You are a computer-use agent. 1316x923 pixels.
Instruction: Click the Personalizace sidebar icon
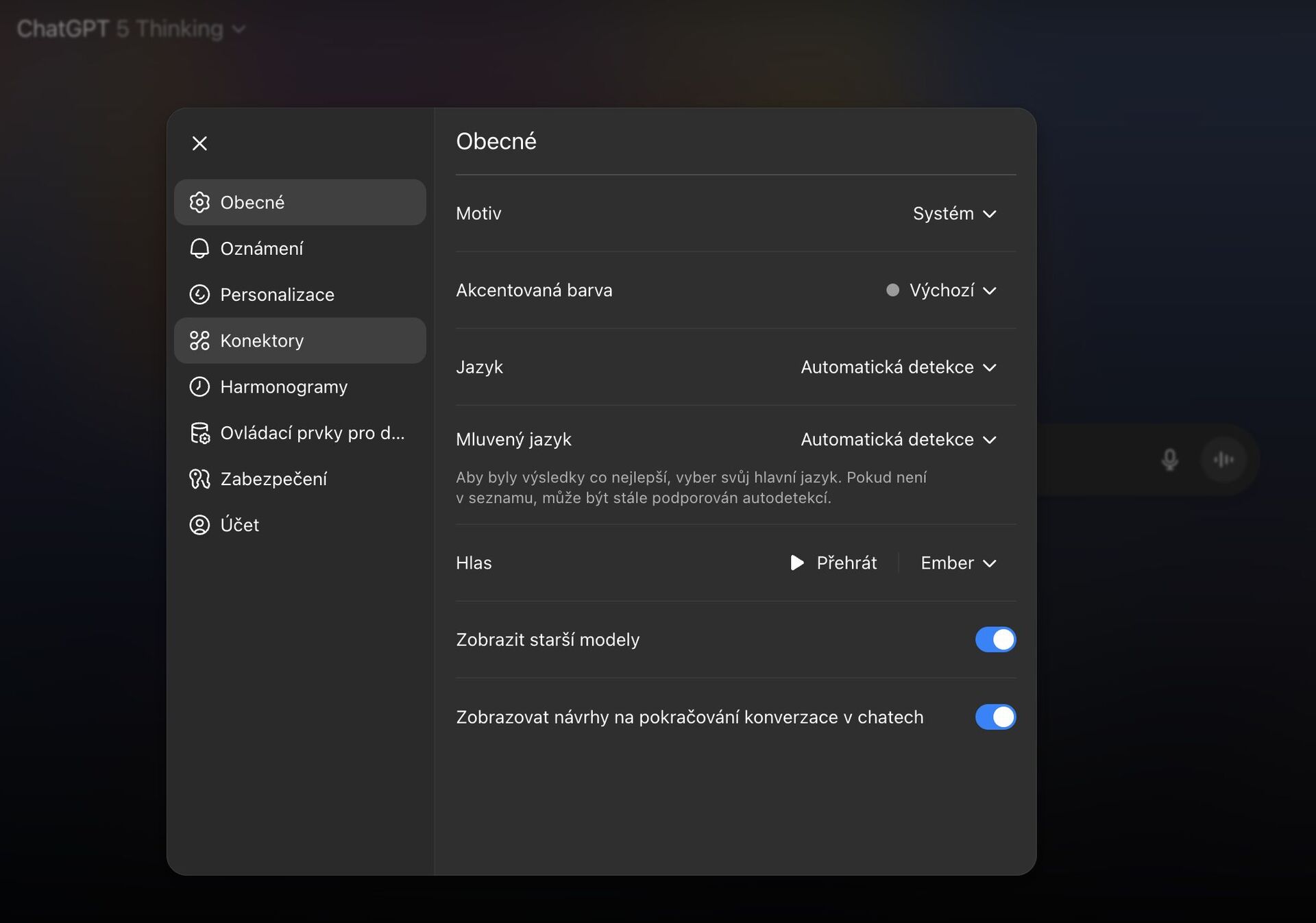pyautogui.click(x=199, y=295)
